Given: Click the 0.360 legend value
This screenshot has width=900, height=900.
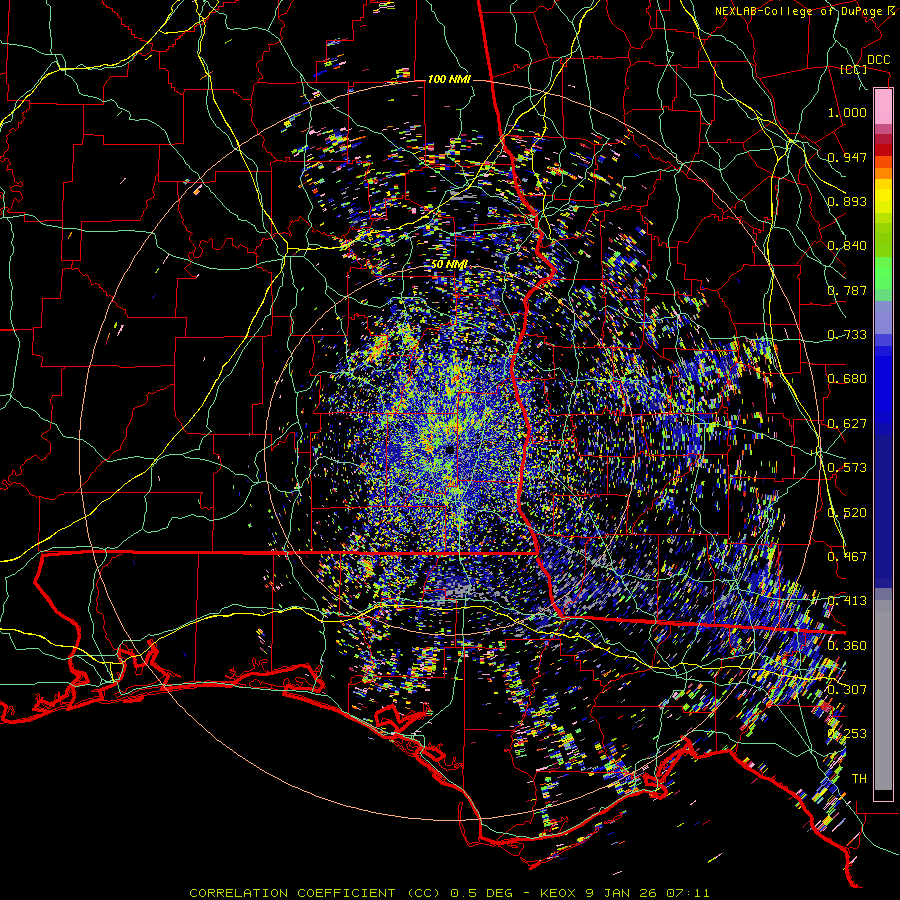Looking at the screenshot, I should tap(847, 646).
